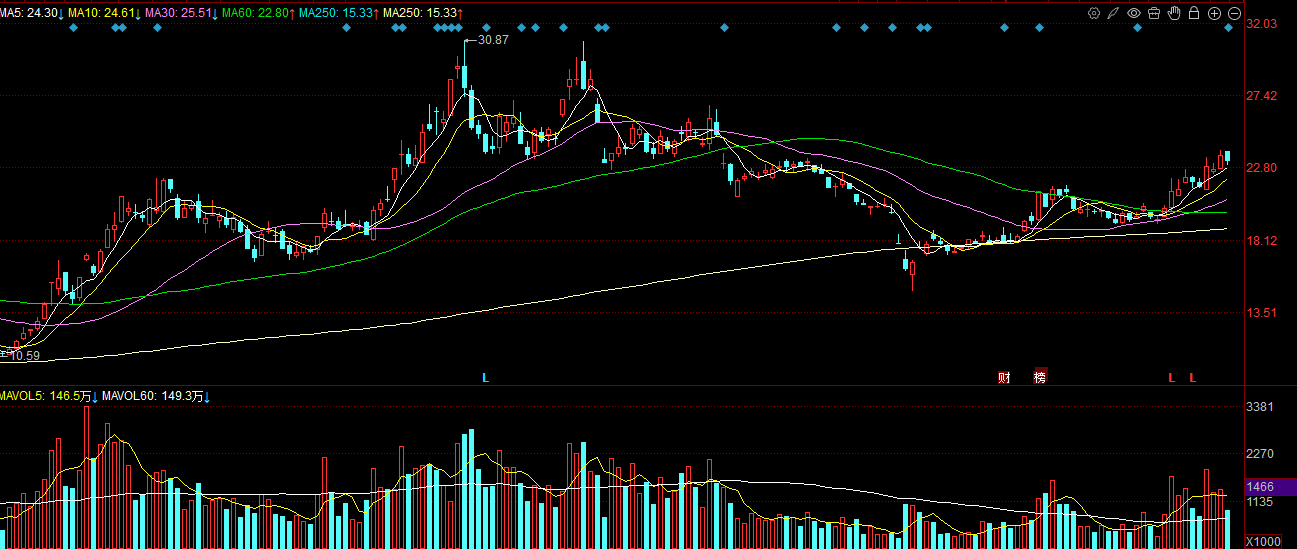
Task: Click the 1135 volume axis label
Action: [1262, 502]
